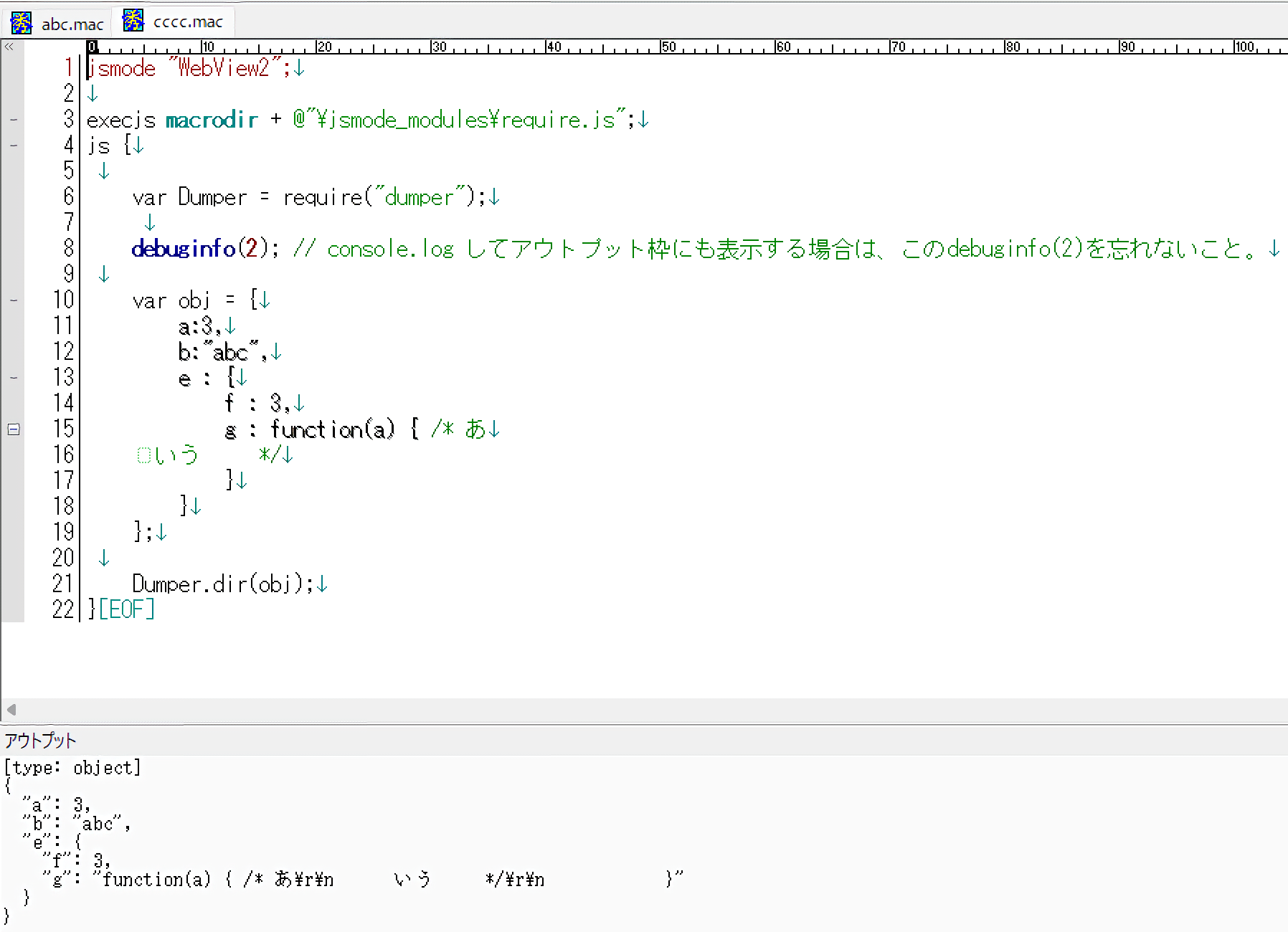
Task: Collapse the js block fold at line 4
Action: (14, 146)
